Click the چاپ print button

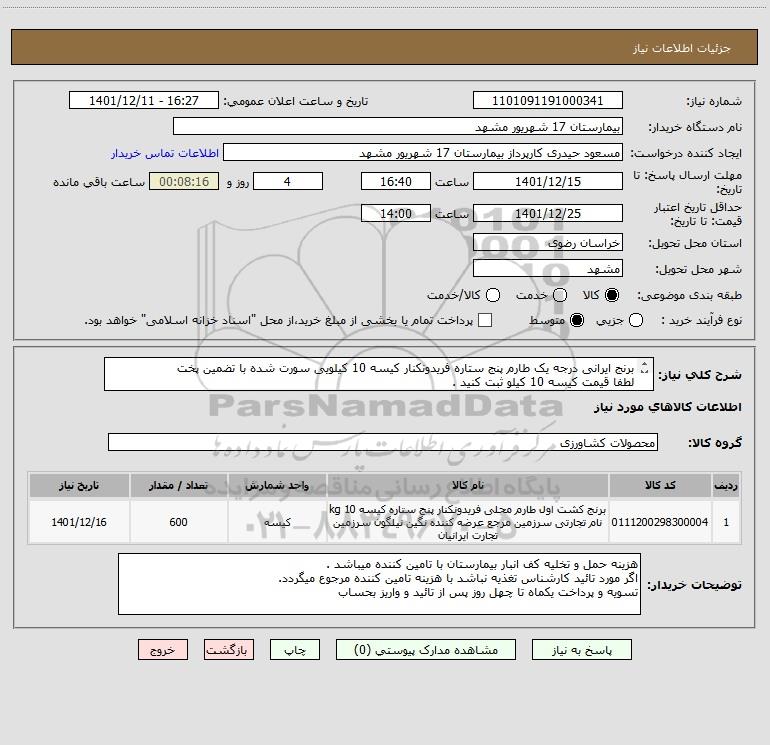pos(295,650)
